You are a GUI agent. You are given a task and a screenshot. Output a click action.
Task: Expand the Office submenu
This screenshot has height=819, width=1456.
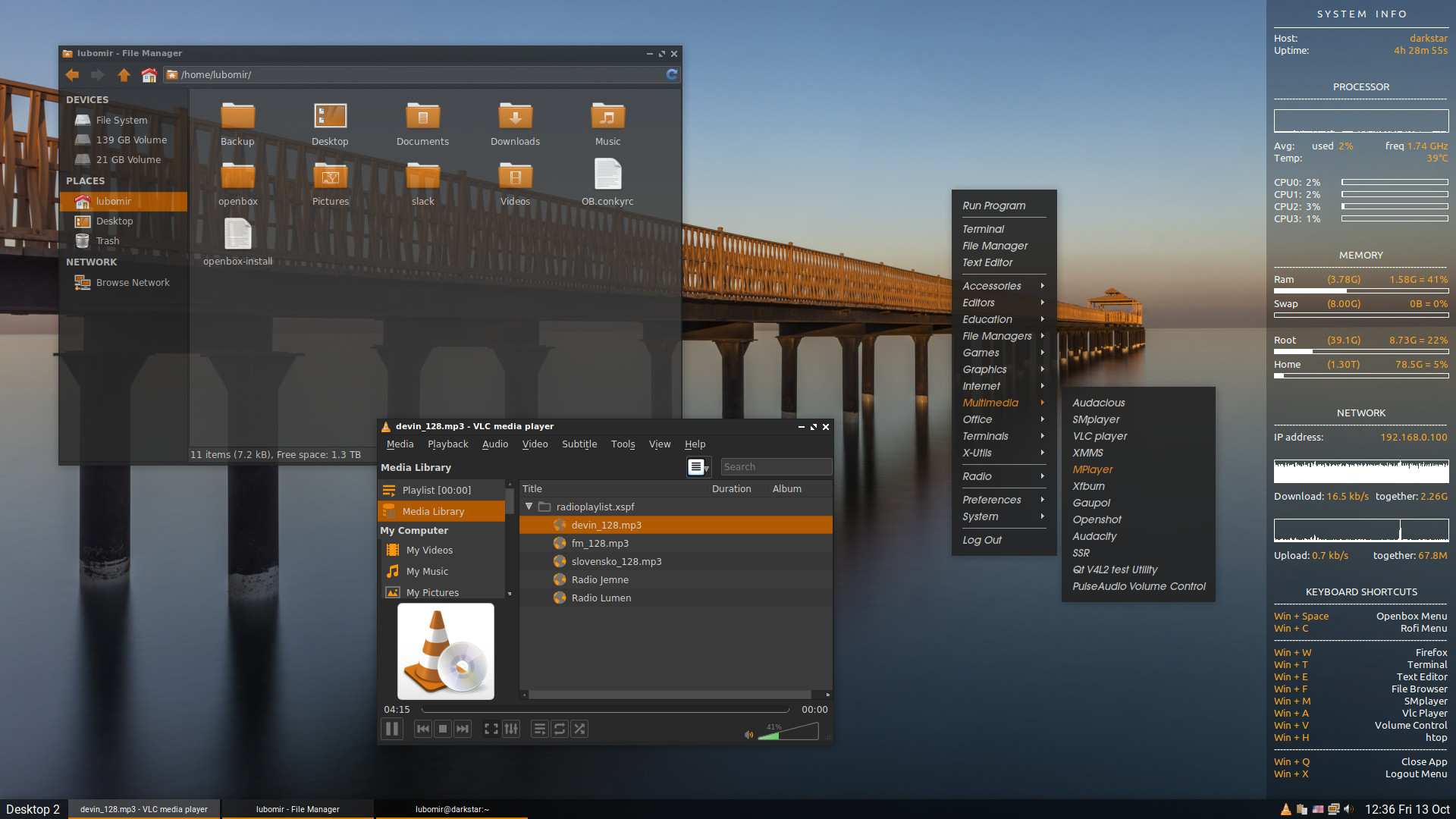pyautogui.click(x=1003, y=419)
